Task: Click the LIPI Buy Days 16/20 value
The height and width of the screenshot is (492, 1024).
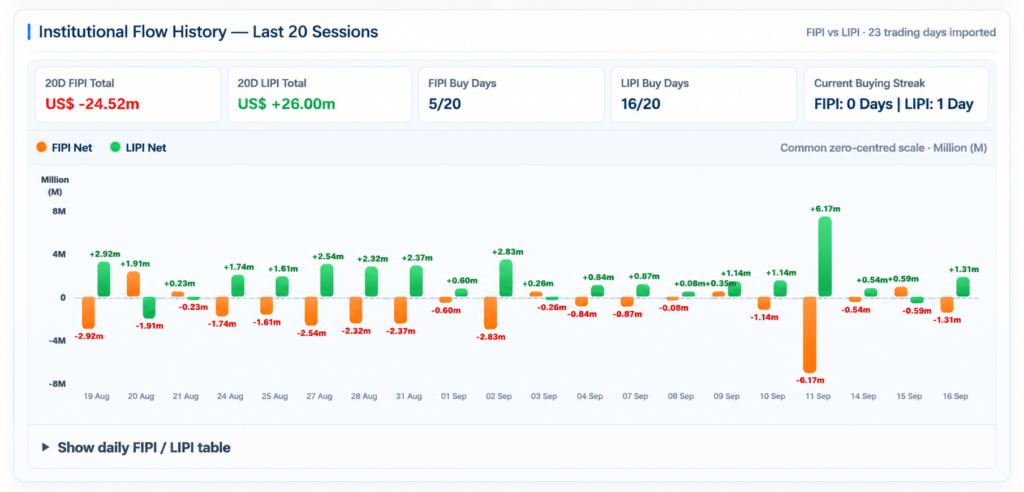Action: (x=639, y=104)
